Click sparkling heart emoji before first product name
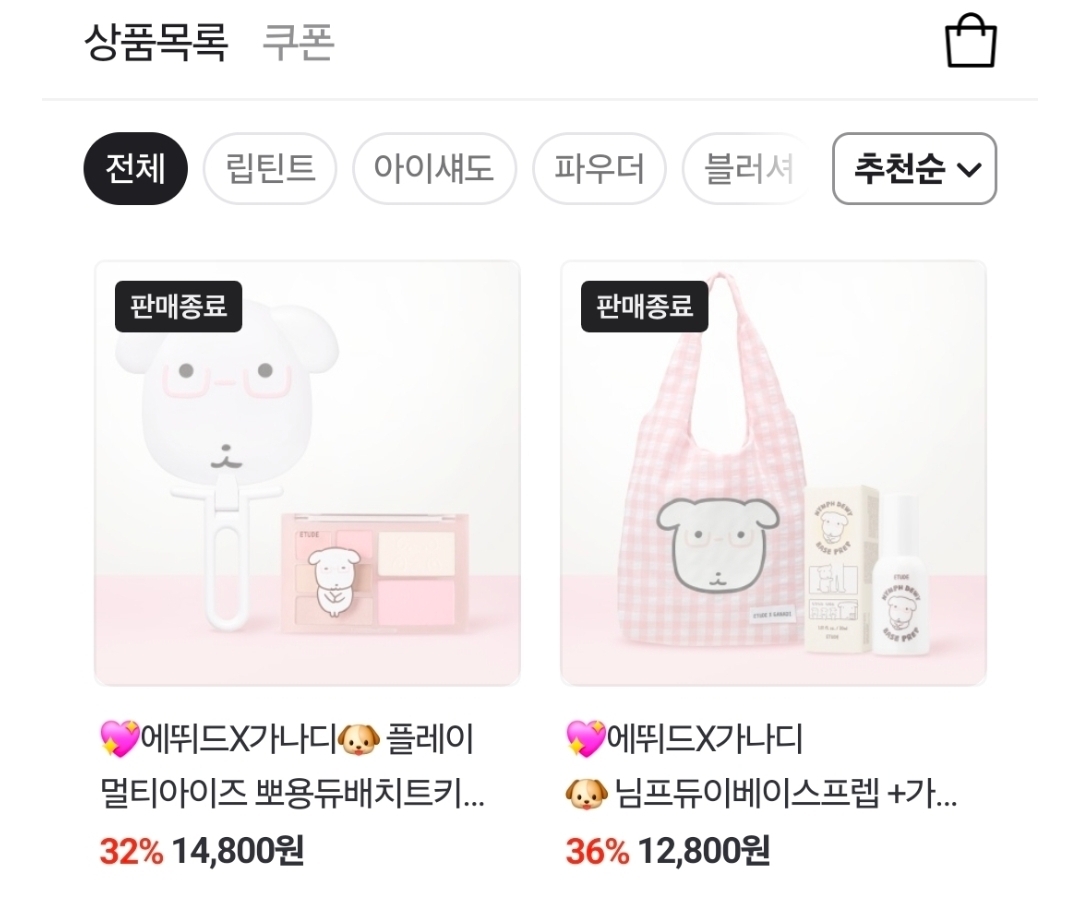 pyautogui.click(x=120, y=739)
